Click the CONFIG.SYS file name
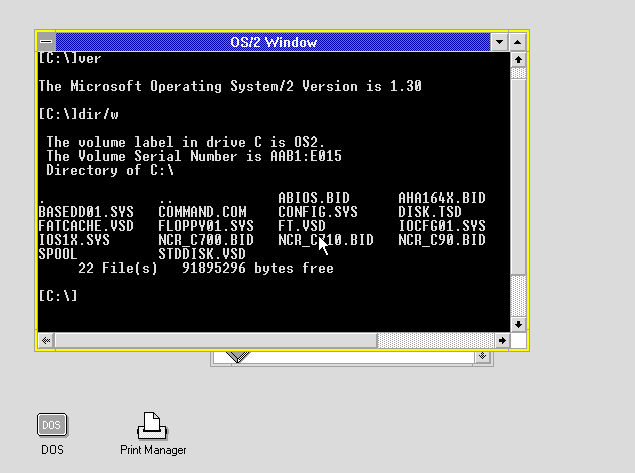 pos(318,212)
